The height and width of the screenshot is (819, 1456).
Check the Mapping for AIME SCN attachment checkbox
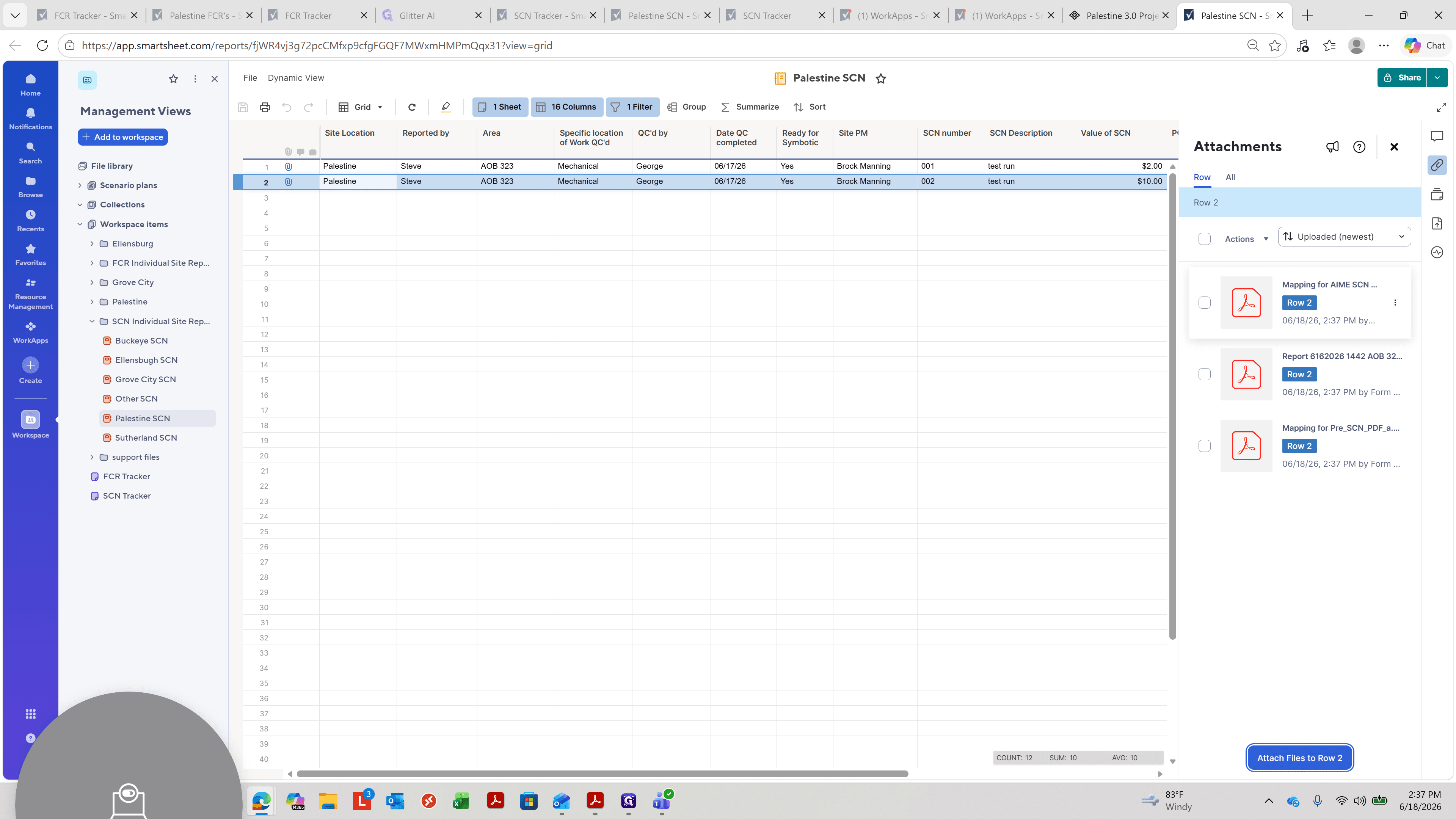pyautogui.click(x=1205, y=303)
